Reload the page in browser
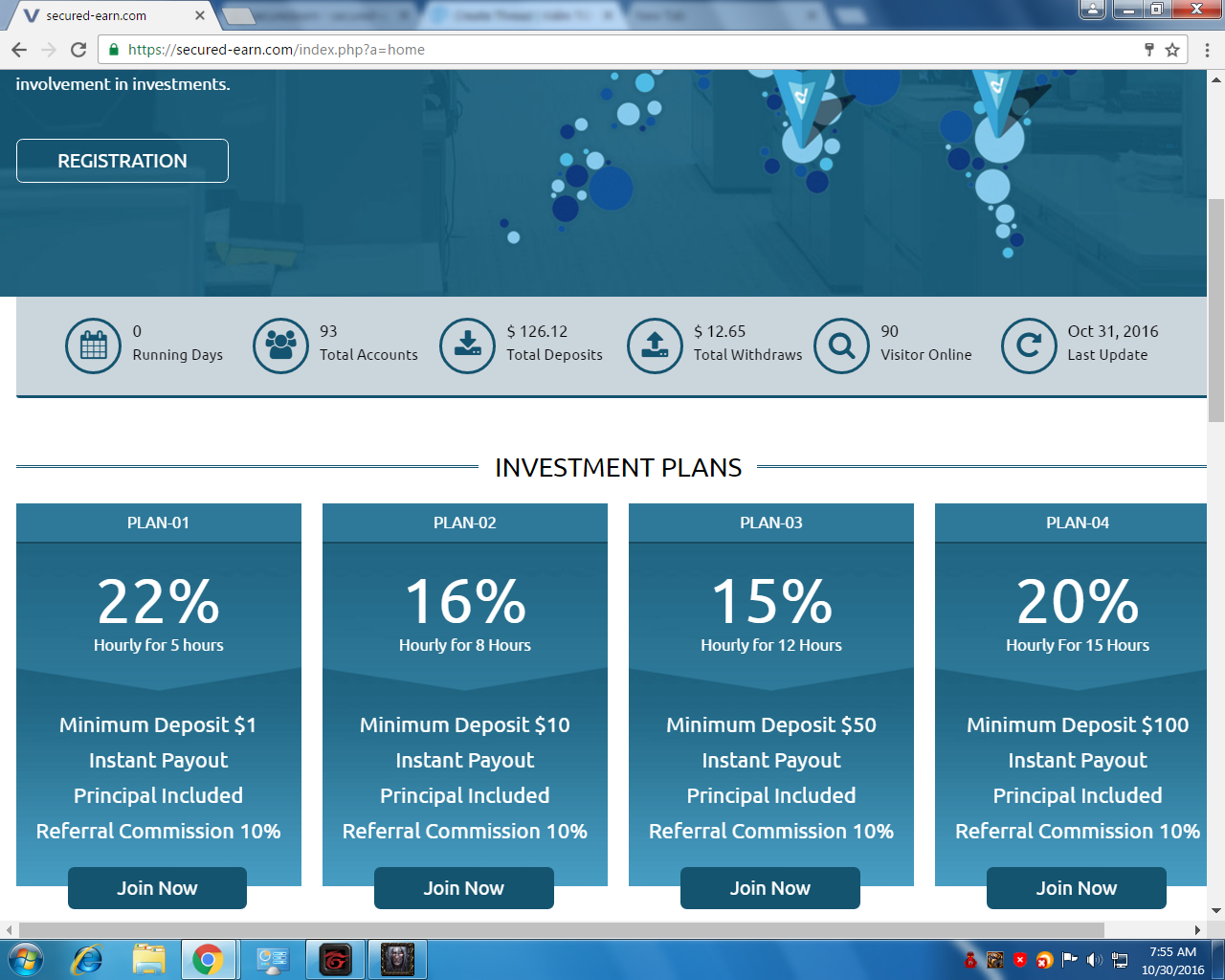 (78, 50)
